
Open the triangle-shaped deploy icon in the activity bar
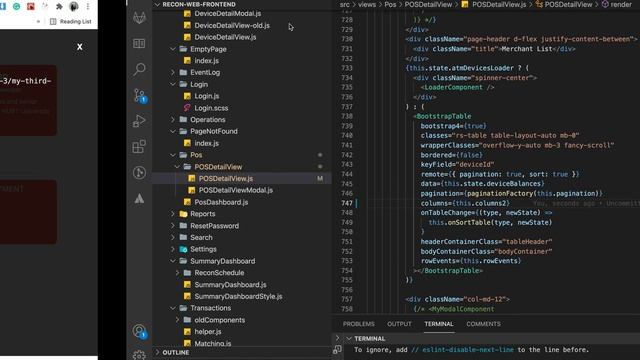coord(139,198)
